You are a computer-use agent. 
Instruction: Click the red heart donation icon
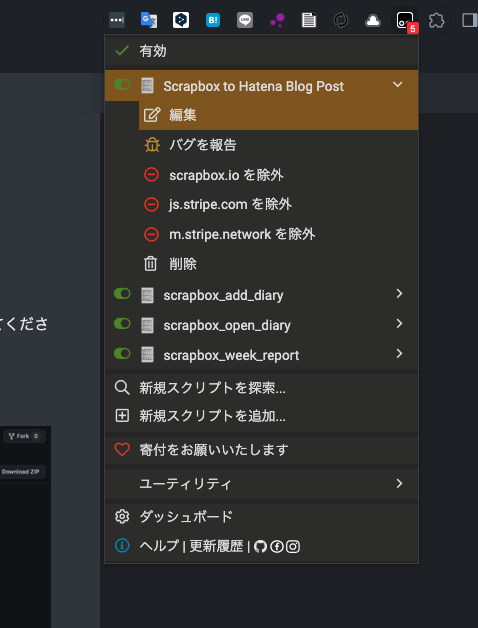(122, 449)
